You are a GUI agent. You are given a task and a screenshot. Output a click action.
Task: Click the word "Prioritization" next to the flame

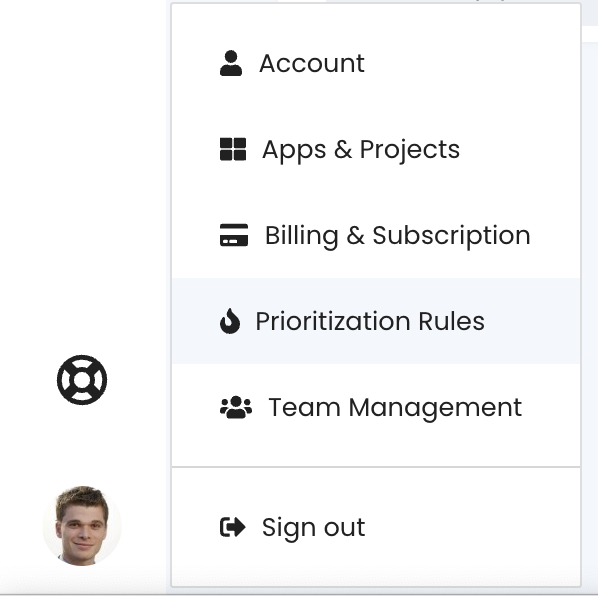point(333,321)
